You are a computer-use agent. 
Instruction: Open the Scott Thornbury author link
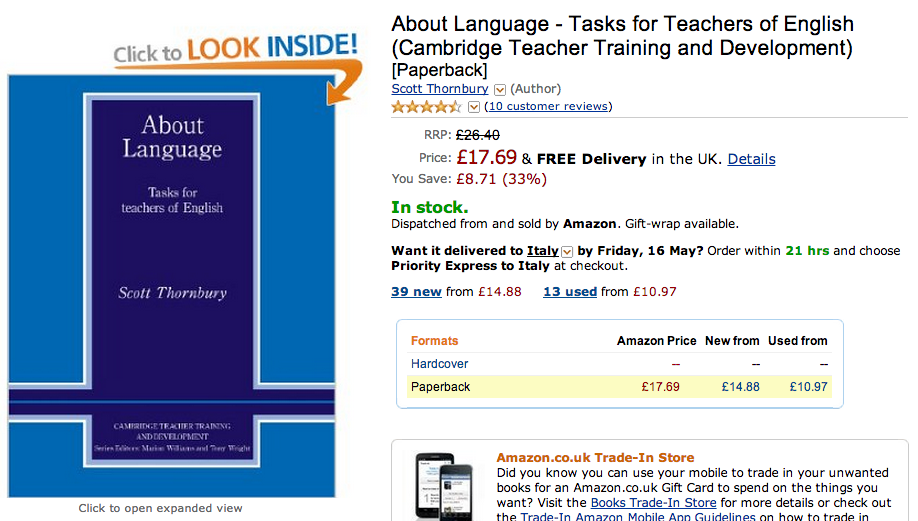point(440,89)
